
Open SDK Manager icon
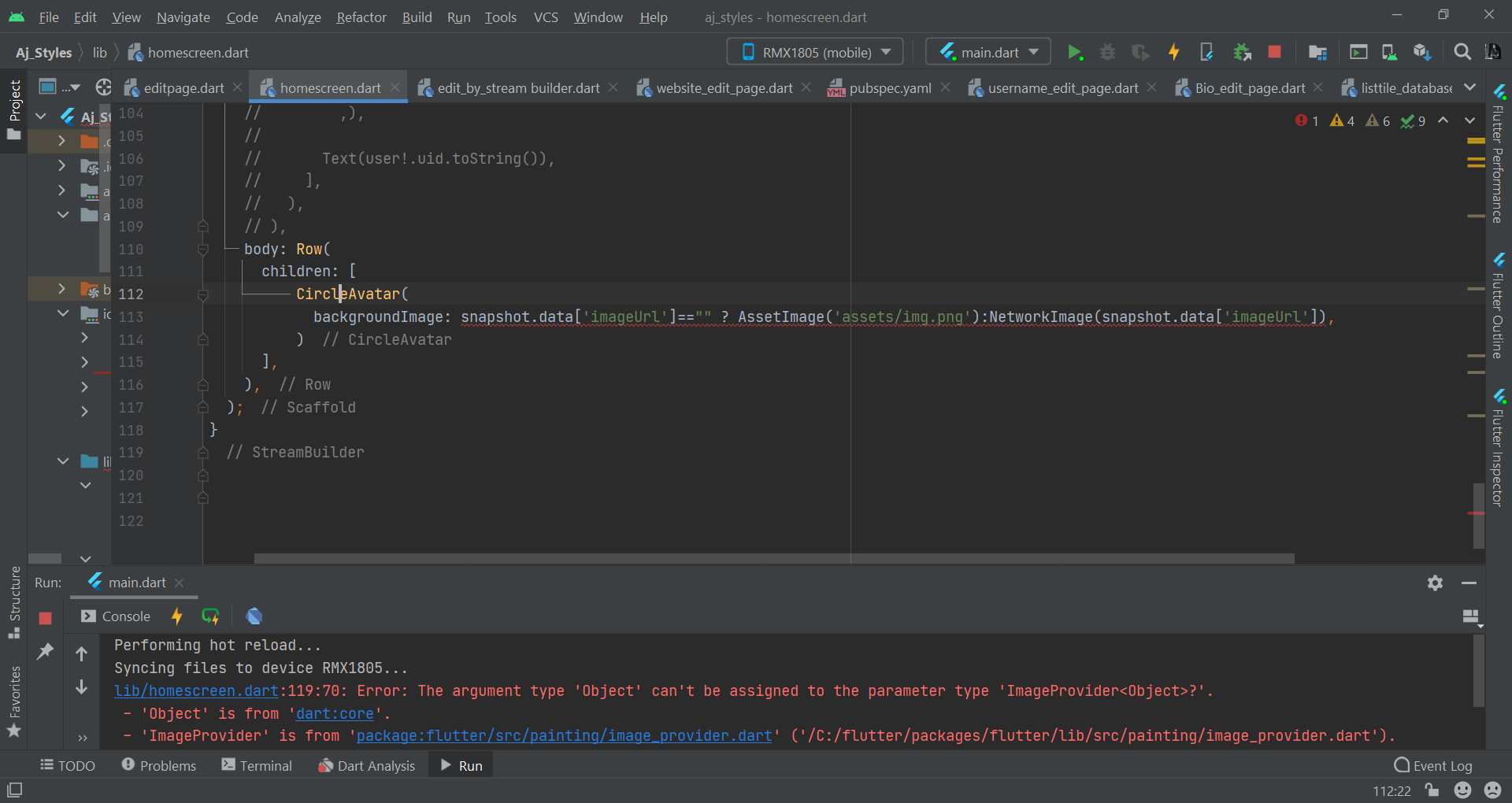tap(1421, 52)
